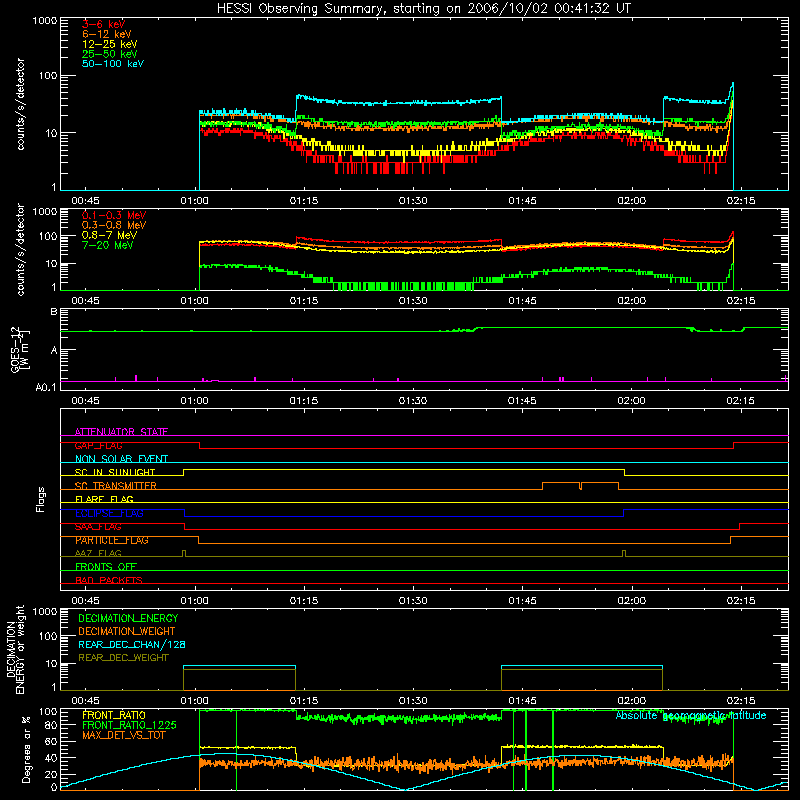Viewport: 800px width, 800px height.
Task: Click the 0.8-7 MeV legend label
Action: click(x=109, y=235)
